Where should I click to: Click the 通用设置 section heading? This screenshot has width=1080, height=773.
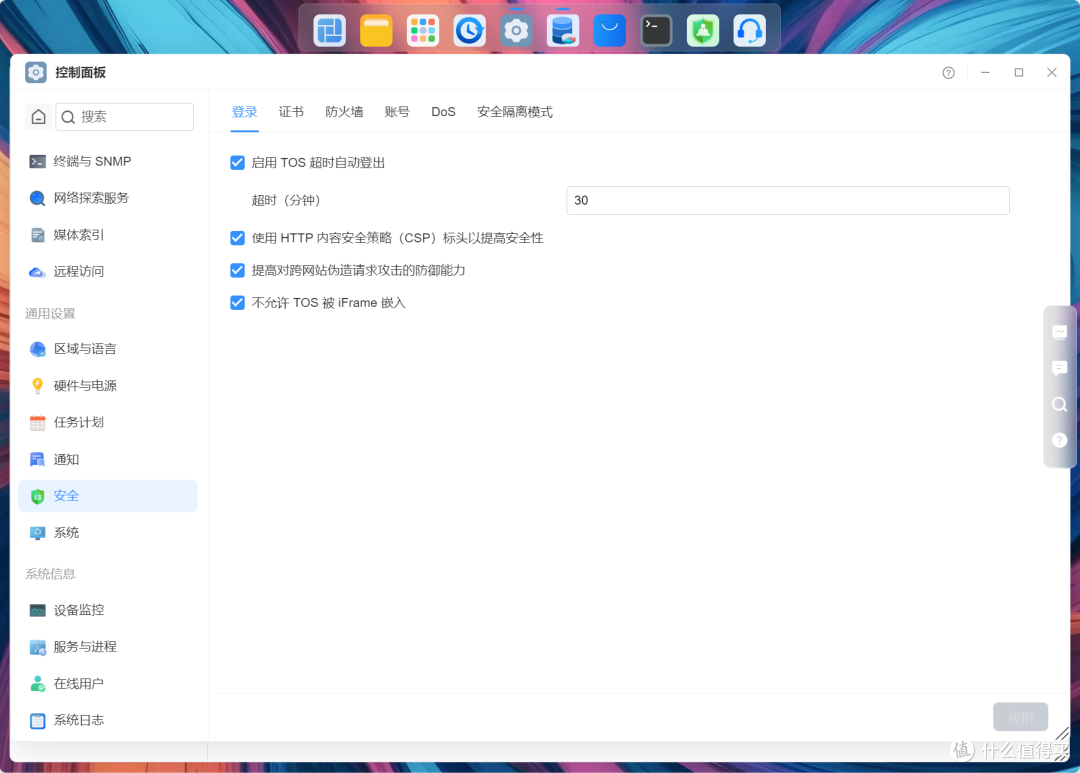coord(50,313)
